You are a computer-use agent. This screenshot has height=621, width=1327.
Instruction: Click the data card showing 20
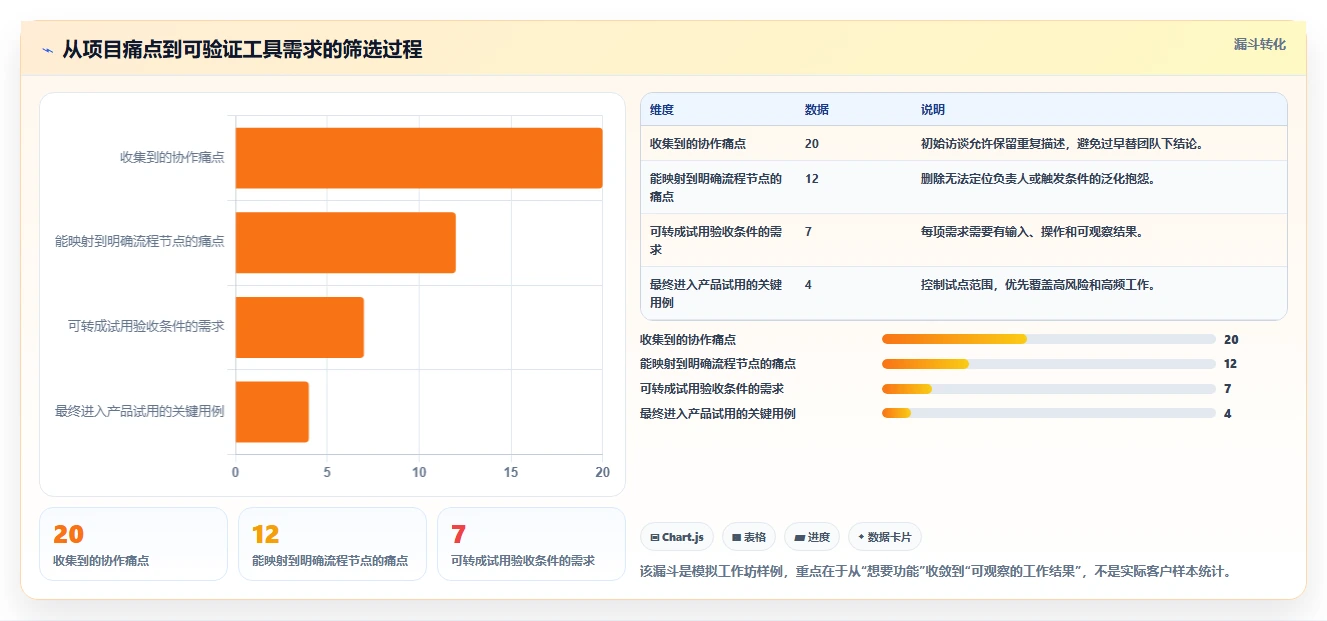[x=134, y=544]
